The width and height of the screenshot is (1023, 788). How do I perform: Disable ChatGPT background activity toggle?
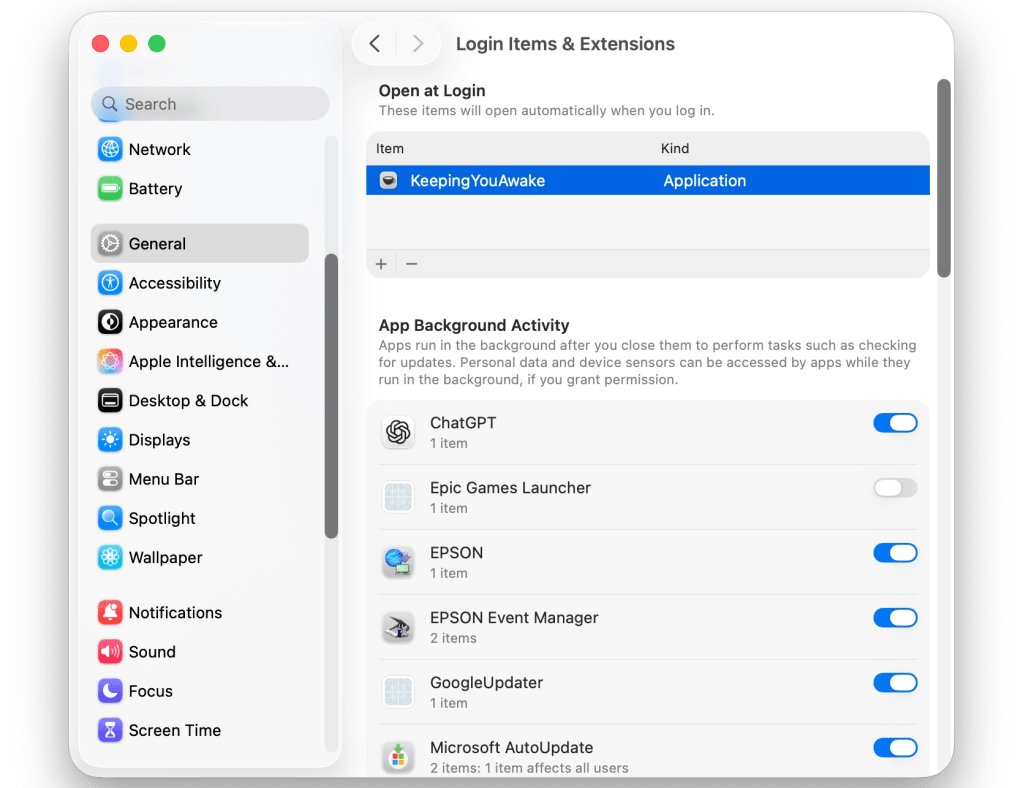(895, 423)
